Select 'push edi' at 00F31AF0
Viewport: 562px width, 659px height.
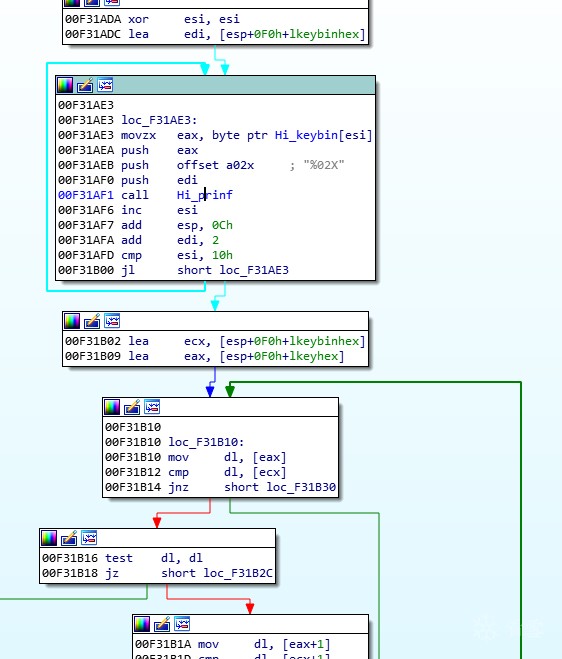(128, 180)
